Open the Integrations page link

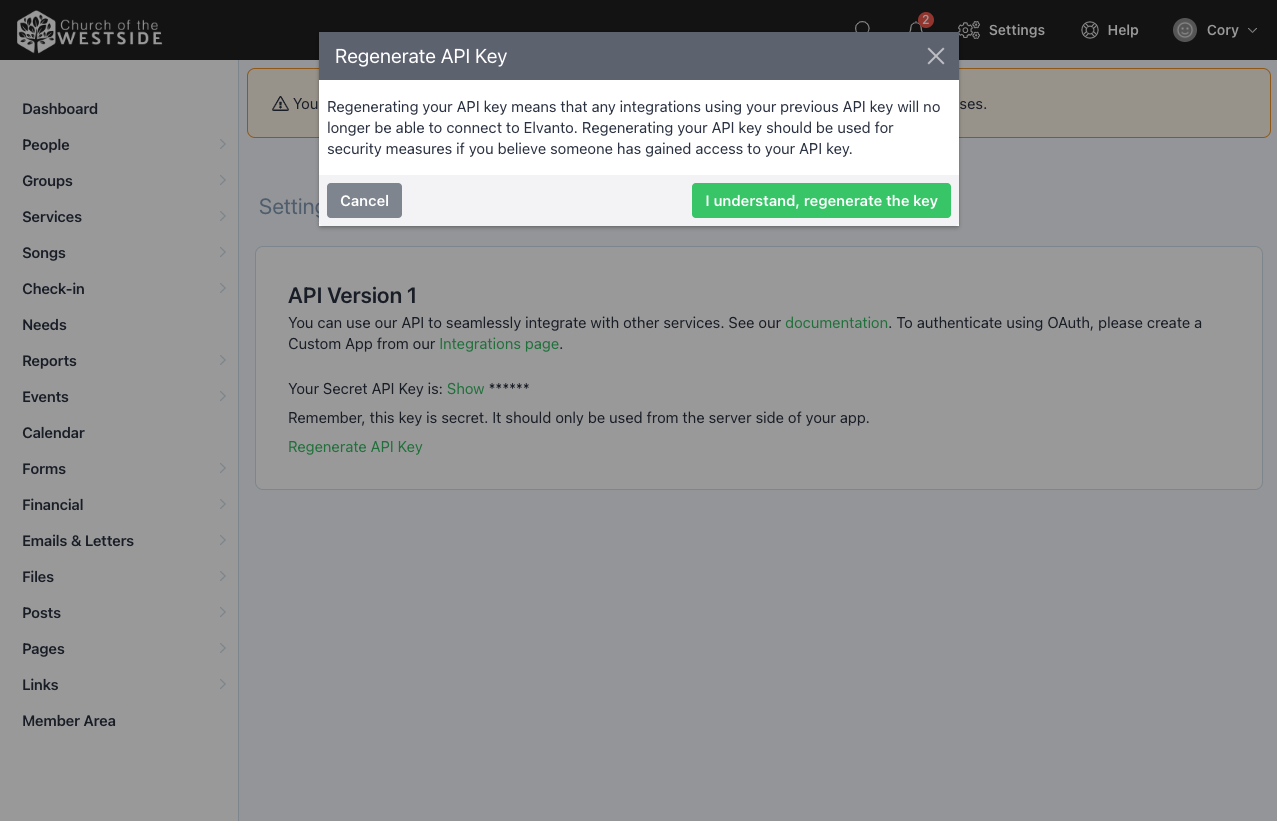pos(499,344)
